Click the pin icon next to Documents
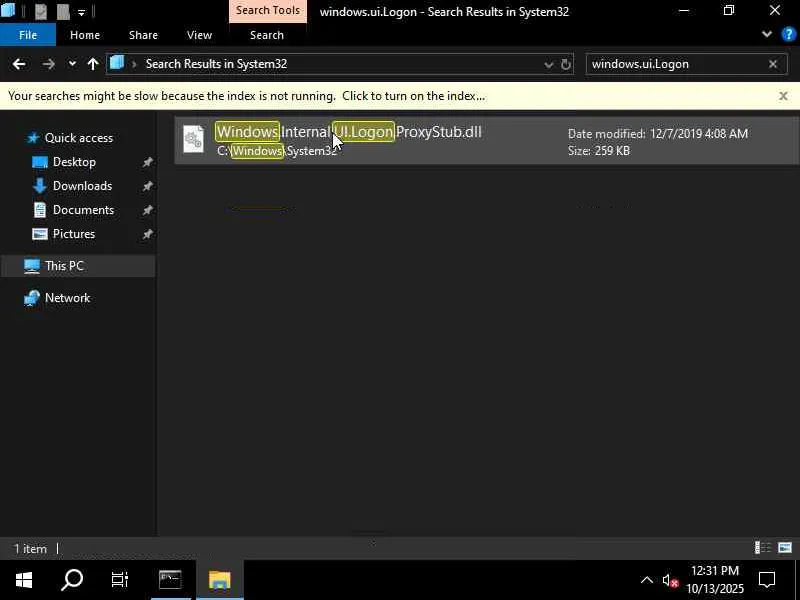Image resolution: width=800 pixels, height=600 pixels. 147,210
